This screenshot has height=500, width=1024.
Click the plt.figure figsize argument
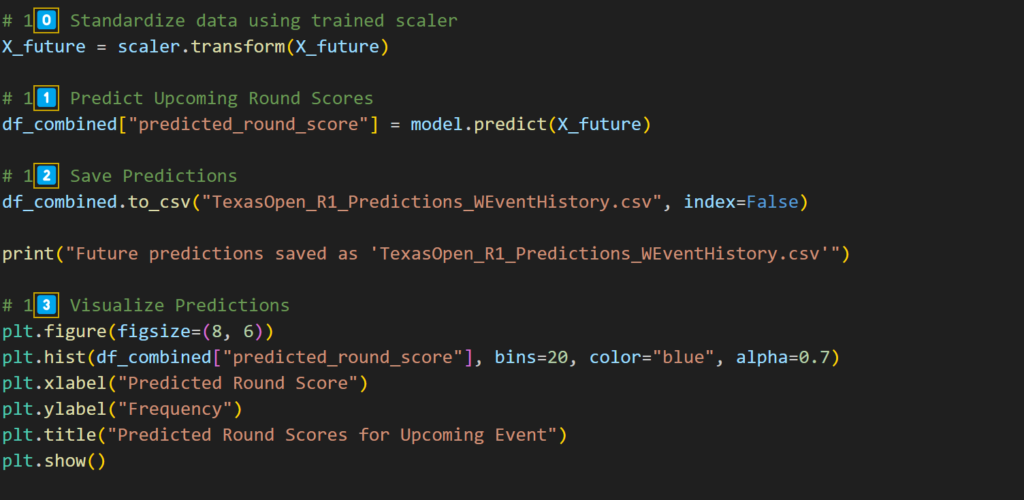(190, 331)
